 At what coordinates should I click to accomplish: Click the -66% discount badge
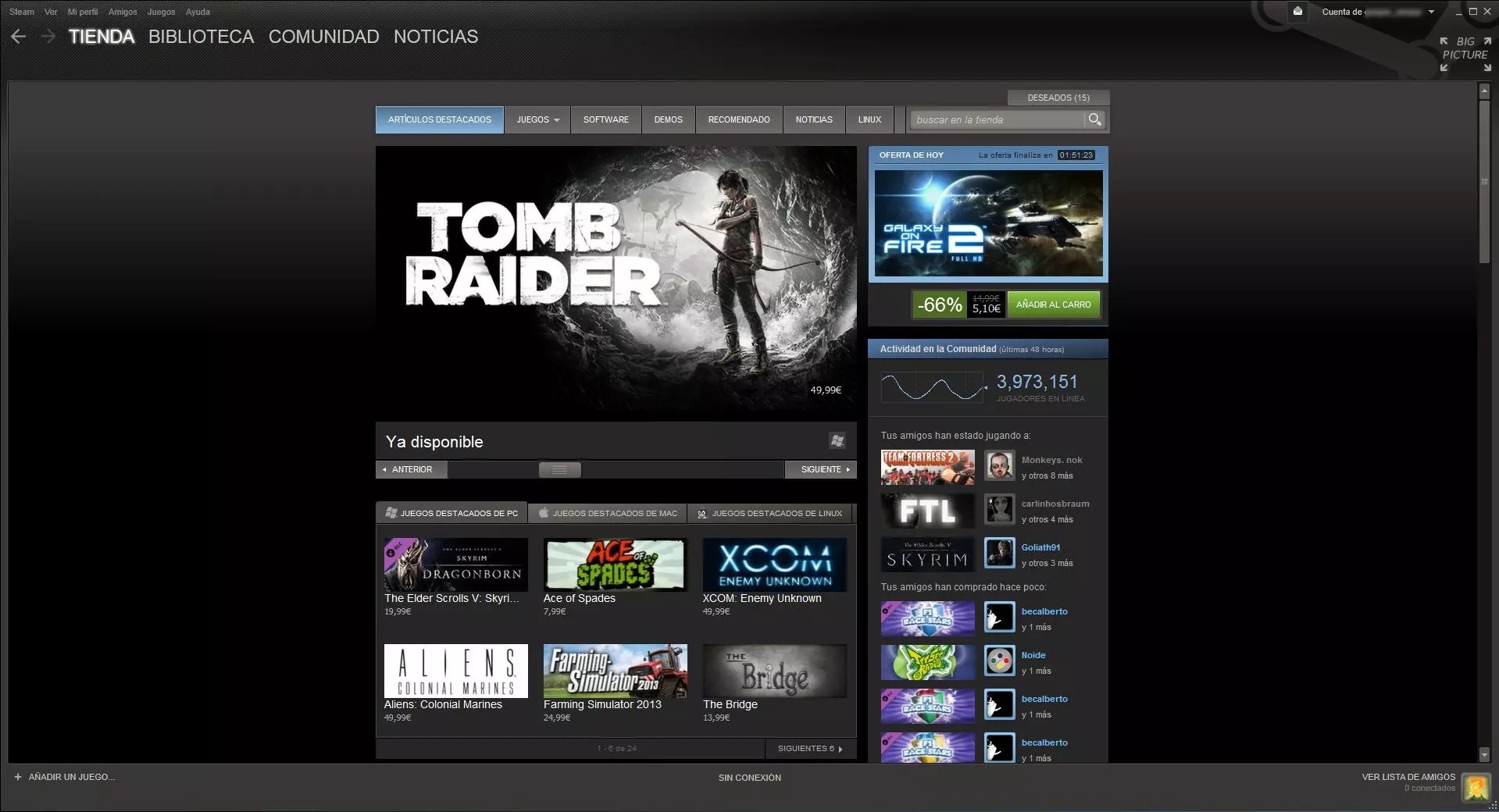940,304
